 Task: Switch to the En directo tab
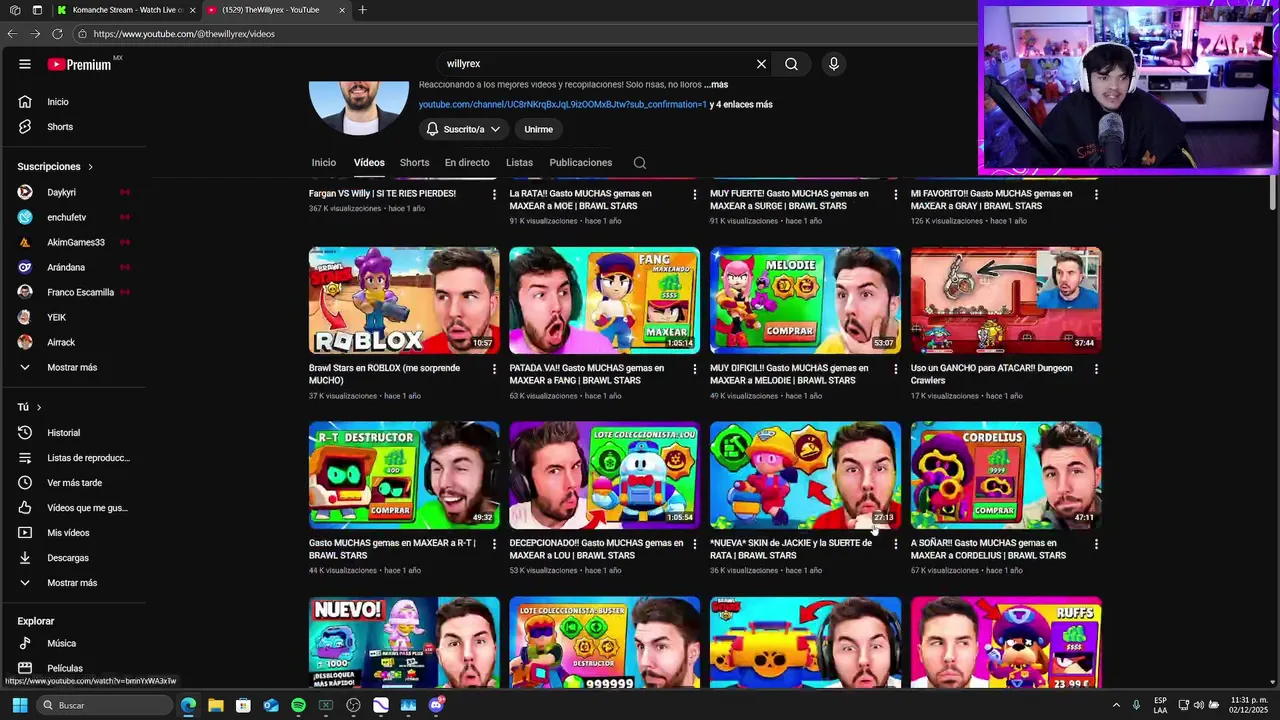pos(467,163)
